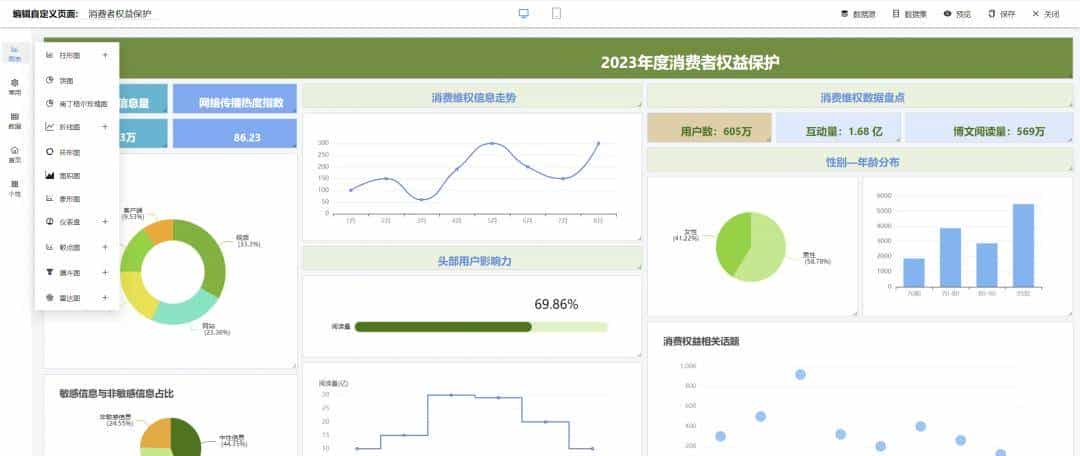Viewport: 1080px width, 456px height.
Task: Choose 柱形图 column chart from menu
Action: tap(70, 55)
